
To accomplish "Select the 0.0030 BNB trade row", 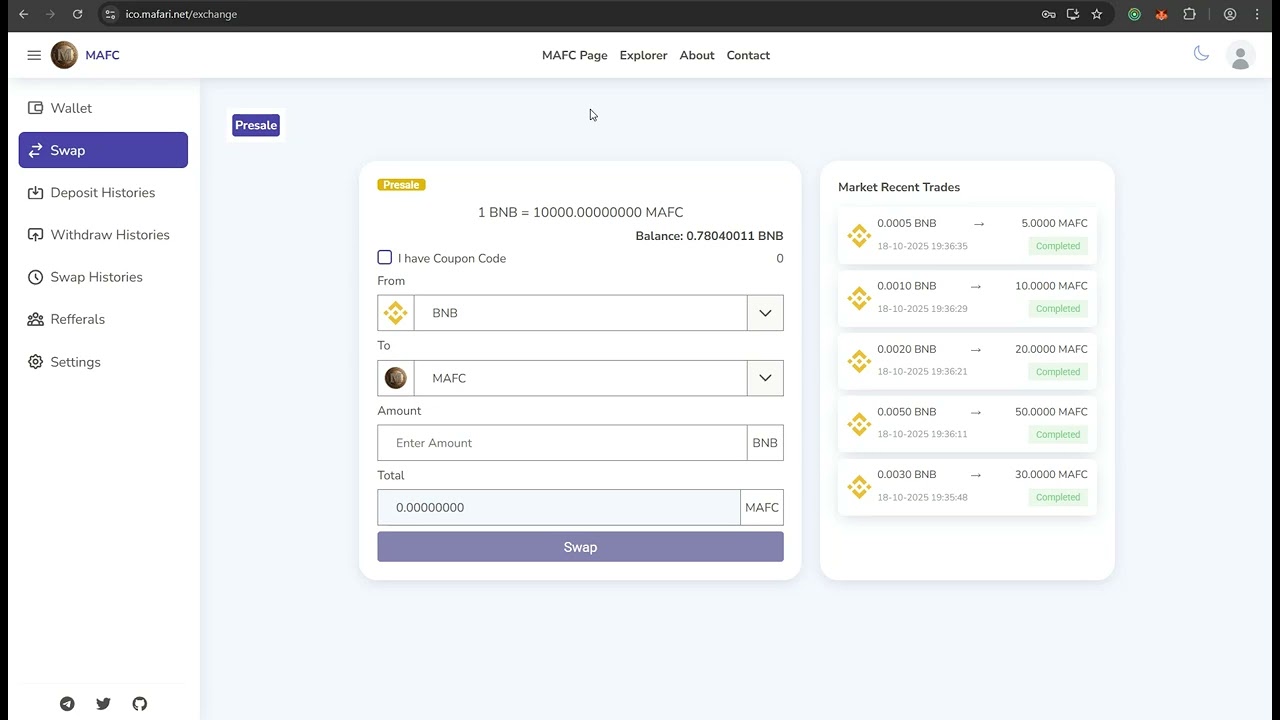I will coord(967,486).
